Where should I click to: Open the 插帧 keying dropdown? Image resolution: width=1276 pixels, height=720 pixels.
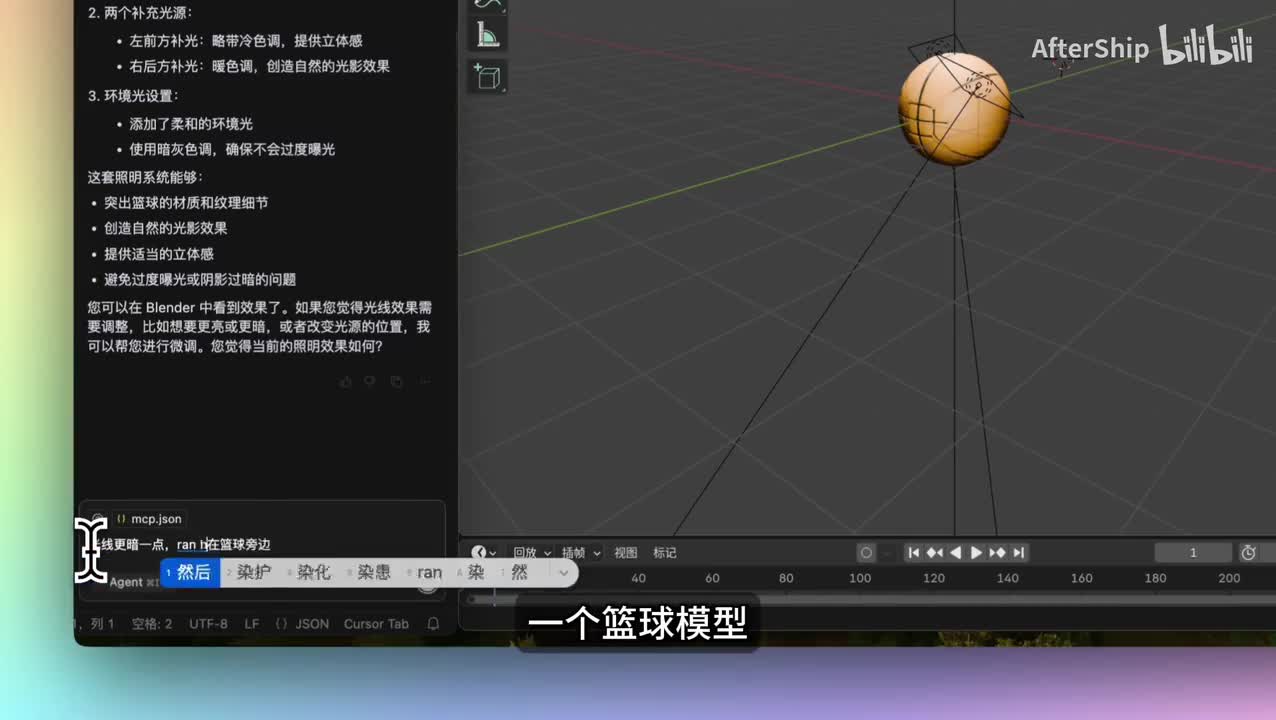(x=581, y=553)
